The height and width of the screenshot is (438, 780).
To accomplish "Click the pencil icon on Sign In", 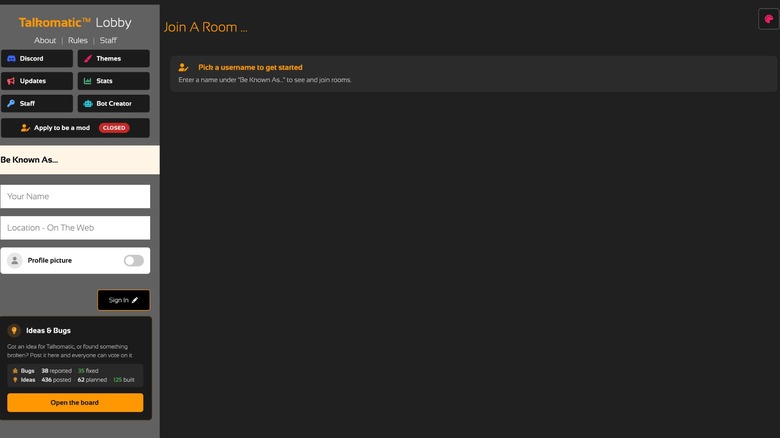I will pyautogui.click(x=135, y=300).
